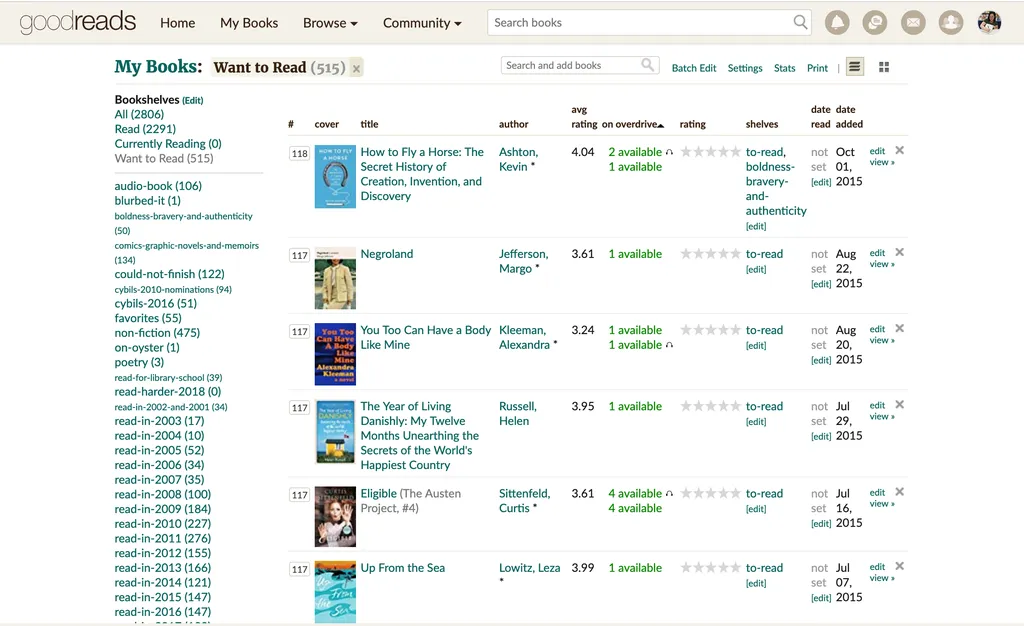1024x626 pixels.
Task: Go to Home in top navigation
Action: [178, 23]
